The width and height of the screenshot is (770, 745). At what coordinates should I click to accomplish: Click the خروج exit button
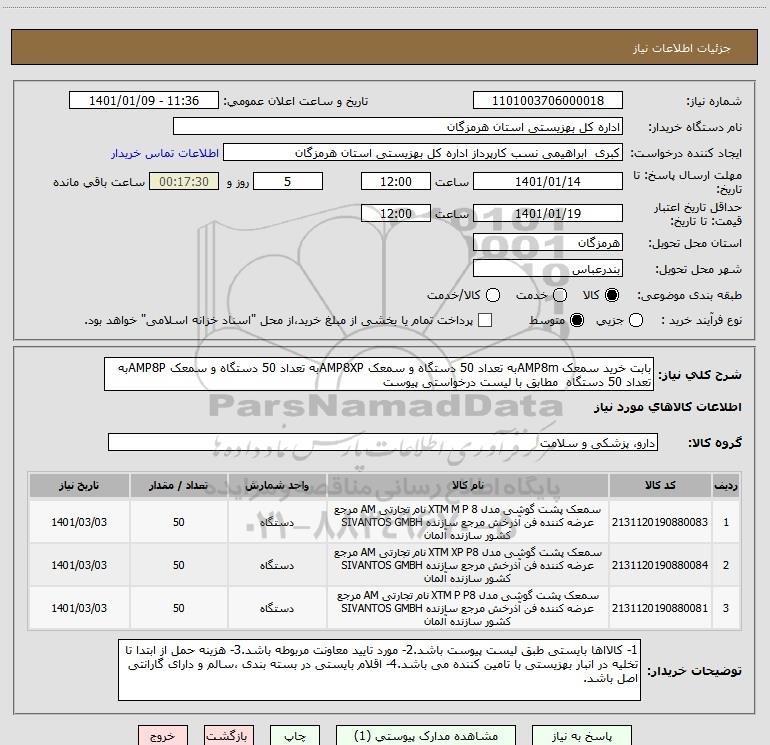coord(163,736)
